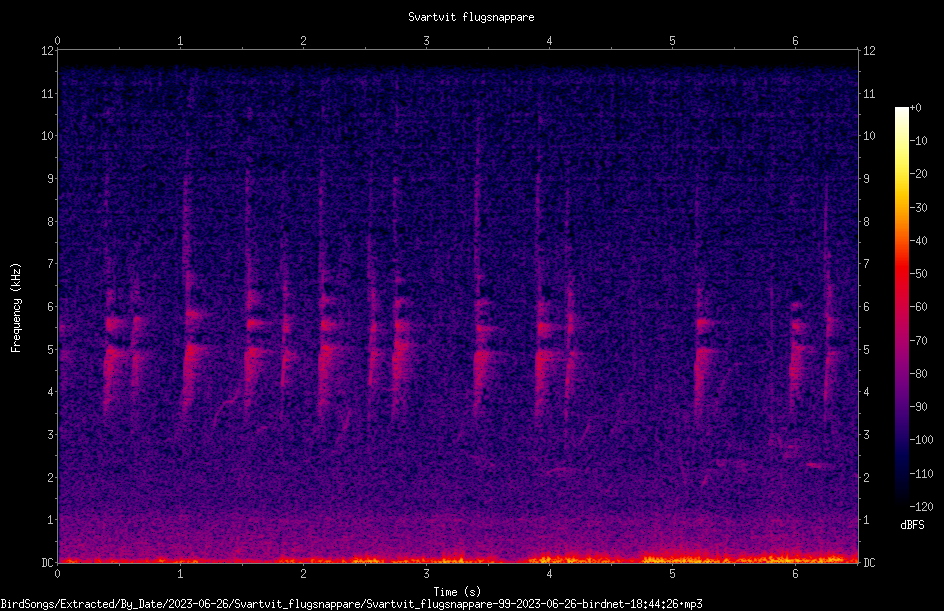
Task: Click "6" on the top time axis
Action: (x=795, y=41)
